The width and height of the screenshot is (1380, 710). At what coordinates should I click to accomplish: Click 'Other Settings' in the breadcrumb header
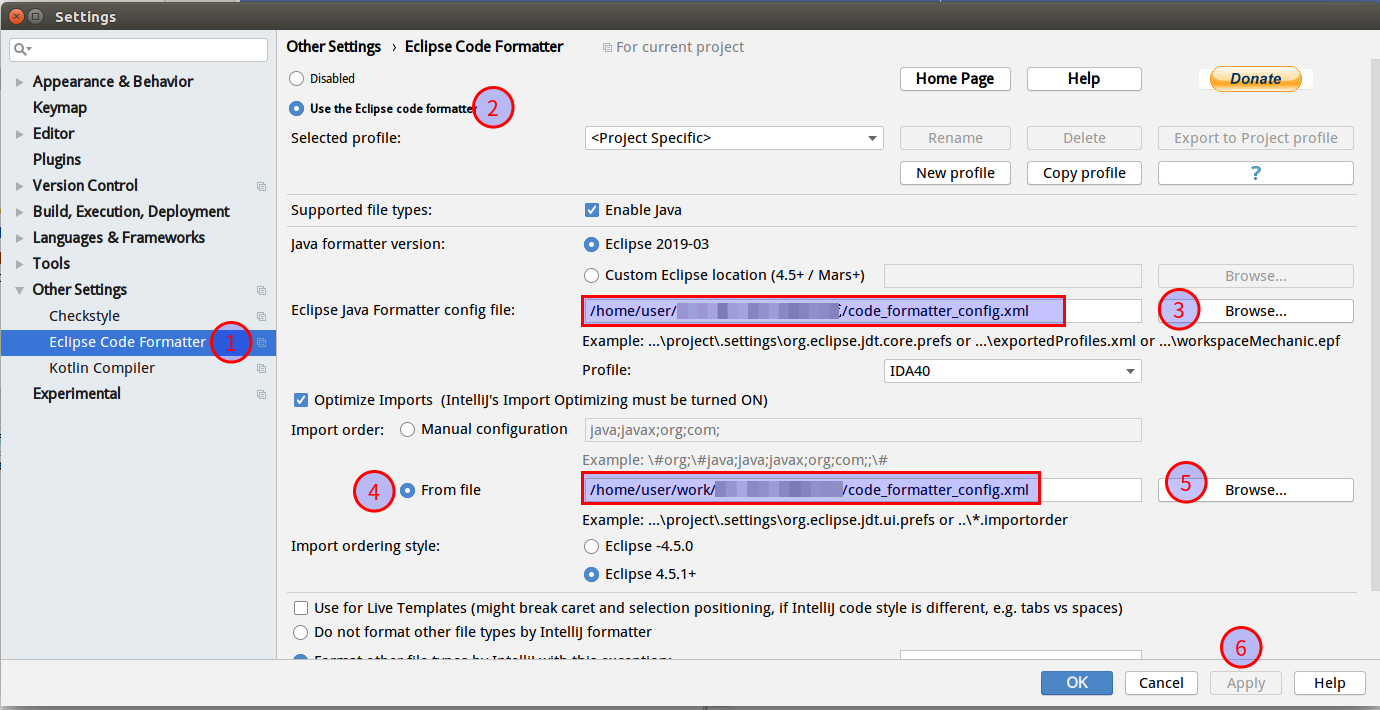coord(334,47)
